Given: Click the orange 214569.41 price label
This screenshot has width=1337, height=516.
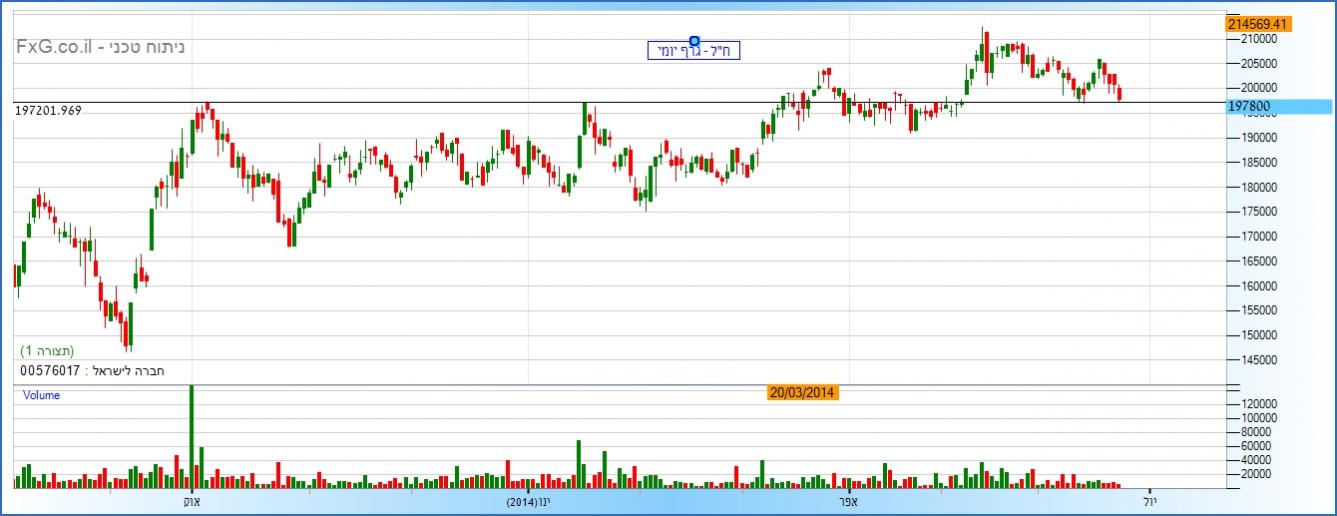Looking at the screenshot, I should (x=1260, y=24).
